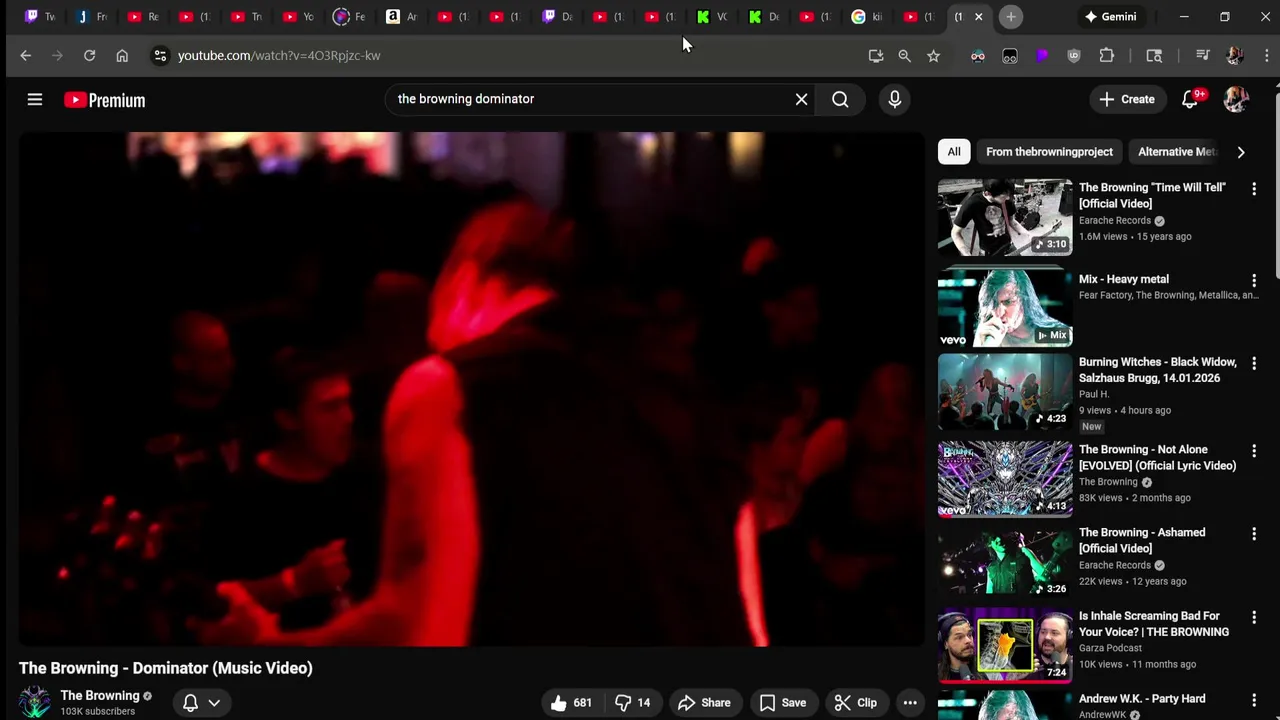Open YouTube notifications bell
This screenshot has width=1280, height=720.
(1190, 99)
